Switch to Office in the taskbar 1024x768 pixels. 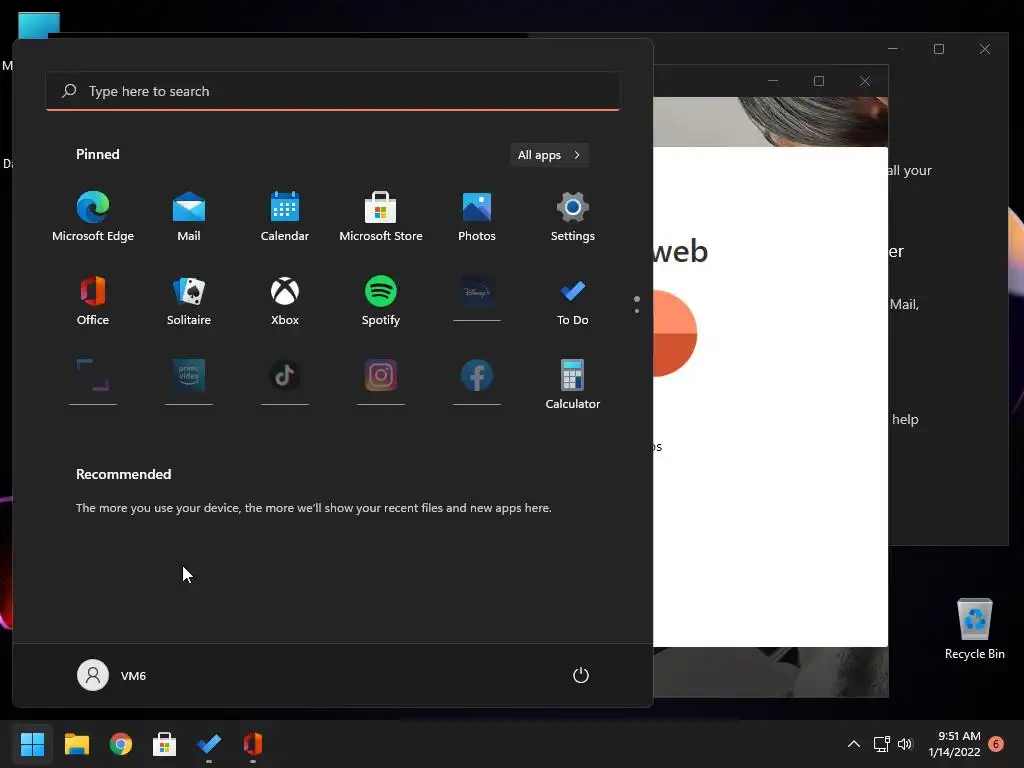[x=253, y=744]
